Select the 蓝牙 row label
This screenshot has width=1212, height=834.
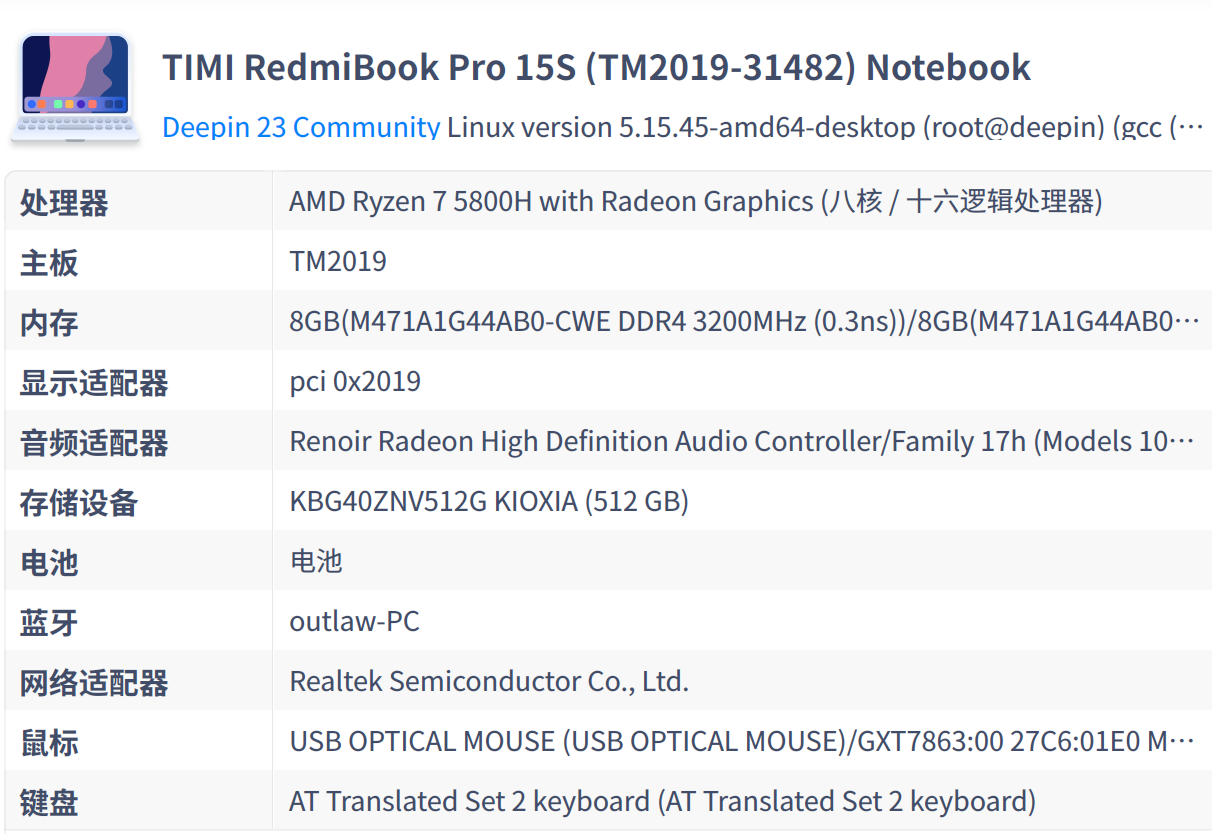(x=49, y=623)
